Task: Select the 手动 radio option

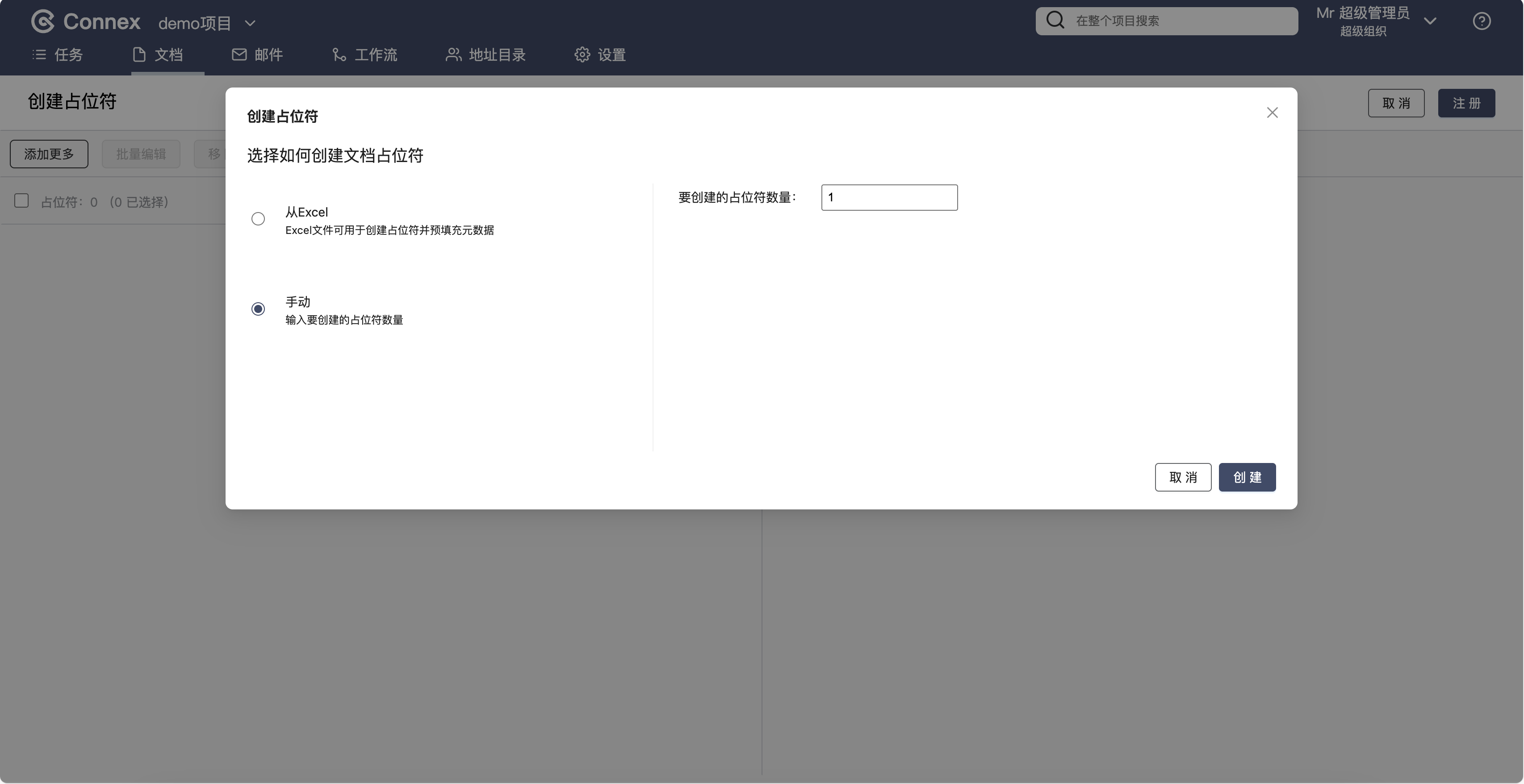Action: (x=258, y=309)
